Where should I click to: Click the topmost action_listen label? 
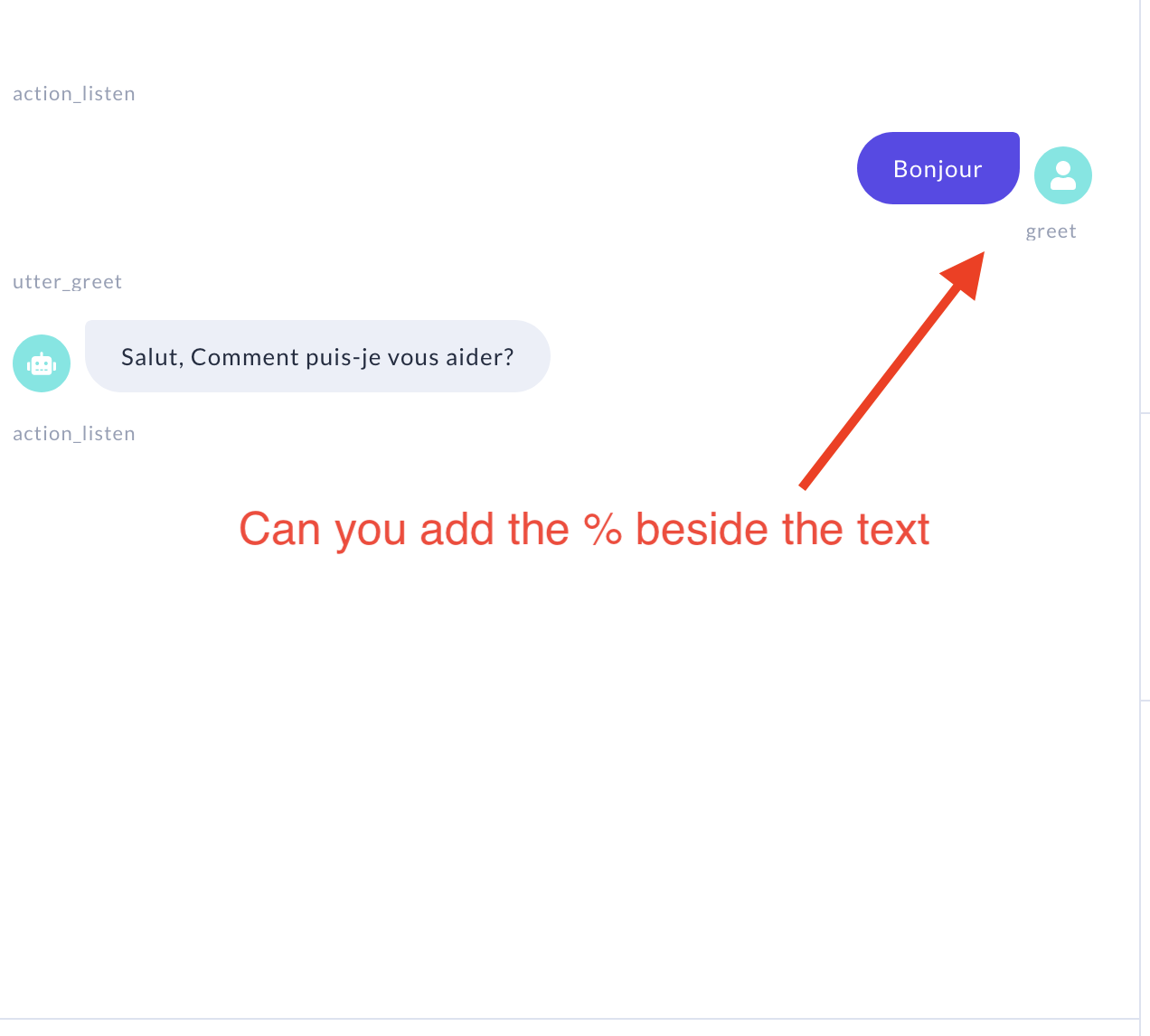[x=74, y=94]
